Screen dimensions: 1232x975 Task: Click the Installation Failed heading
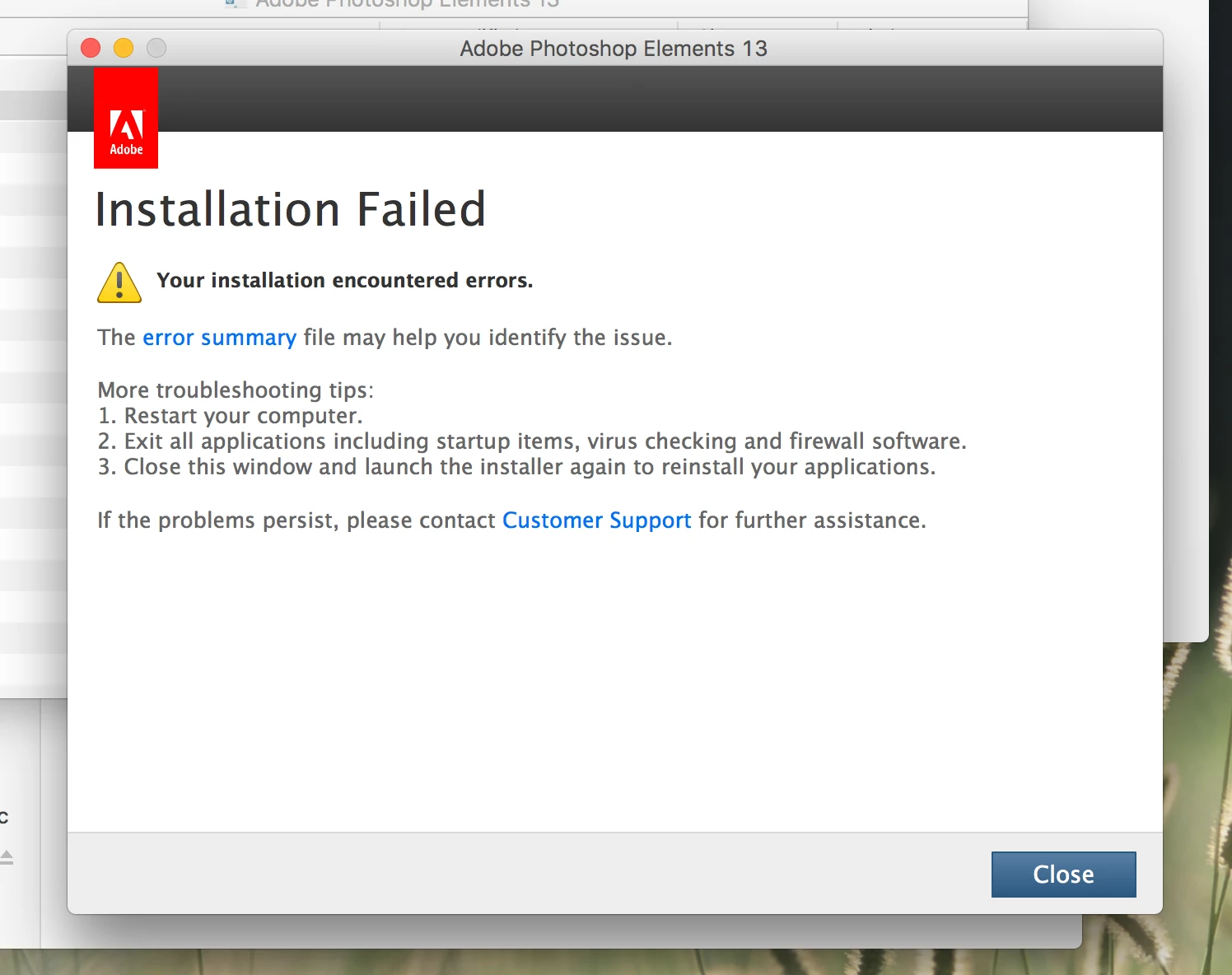point(291,209)
